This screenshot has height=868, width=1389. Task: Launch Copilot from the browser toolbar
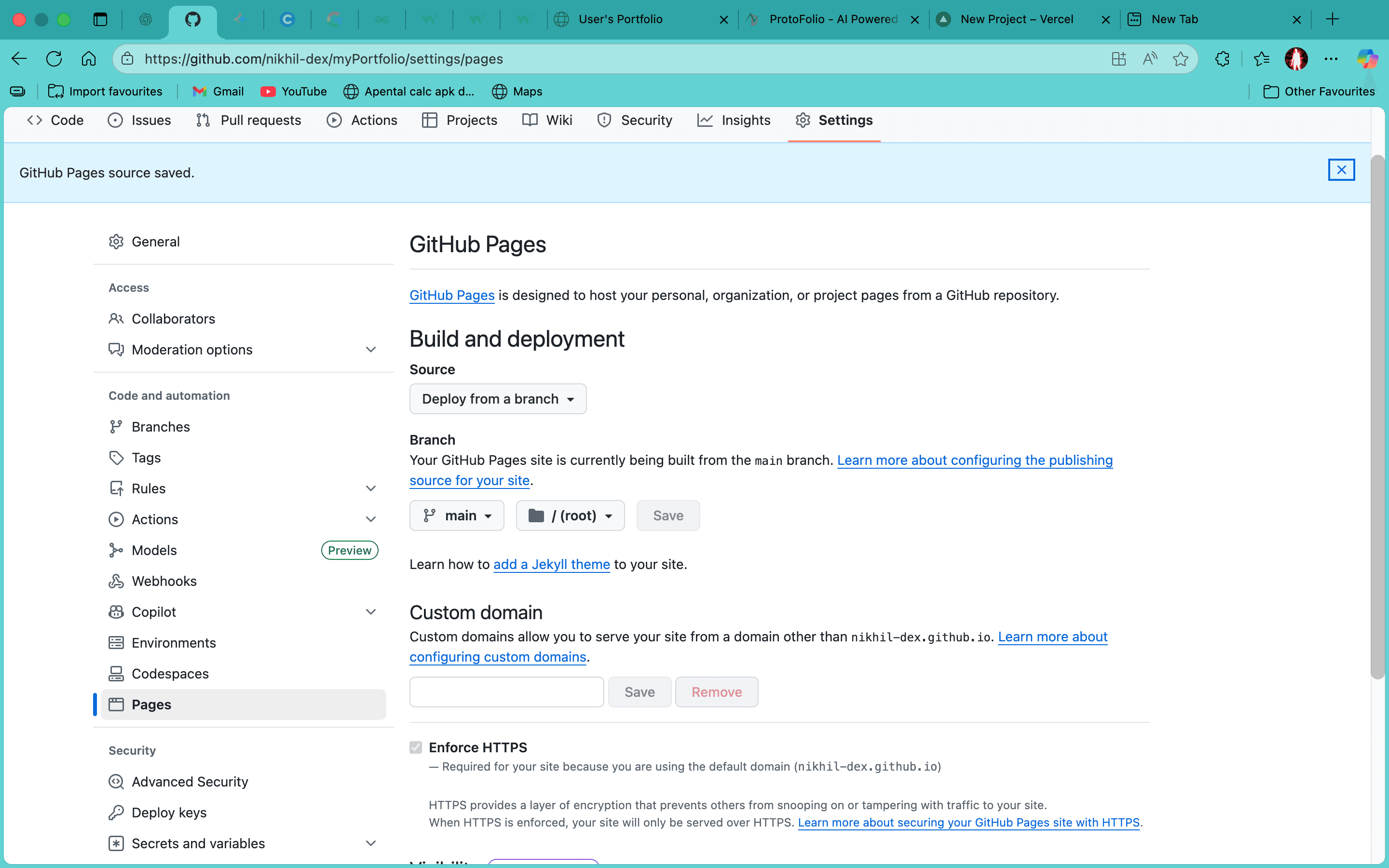click(x=1367, y=58)
